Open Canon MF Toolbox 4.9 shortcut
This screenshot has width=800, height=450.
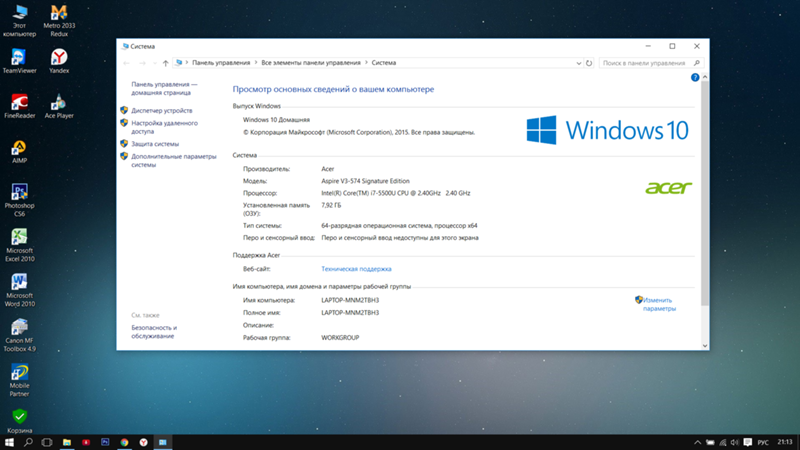point(19,335)
